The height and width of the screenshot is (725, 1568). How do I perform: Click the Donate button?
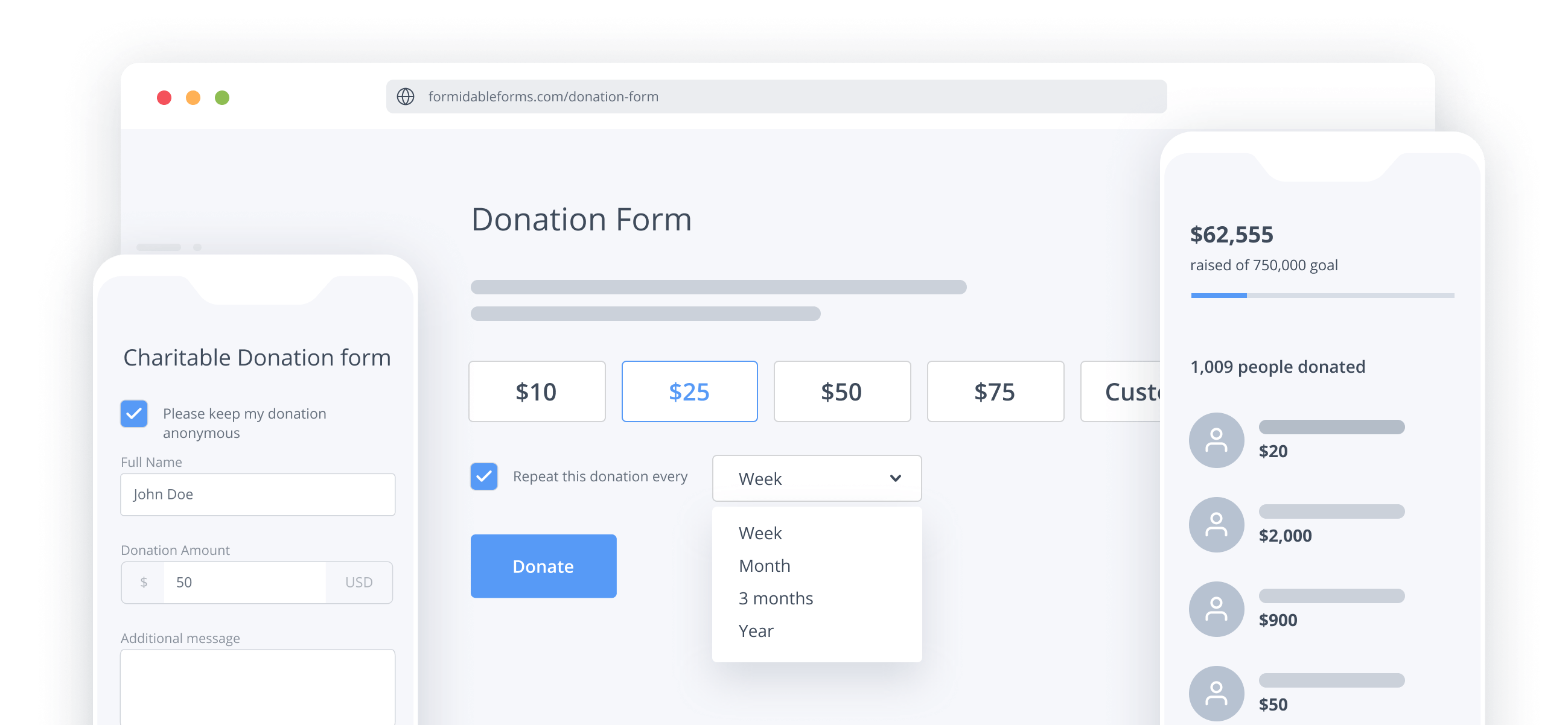[x=543, y=566]
